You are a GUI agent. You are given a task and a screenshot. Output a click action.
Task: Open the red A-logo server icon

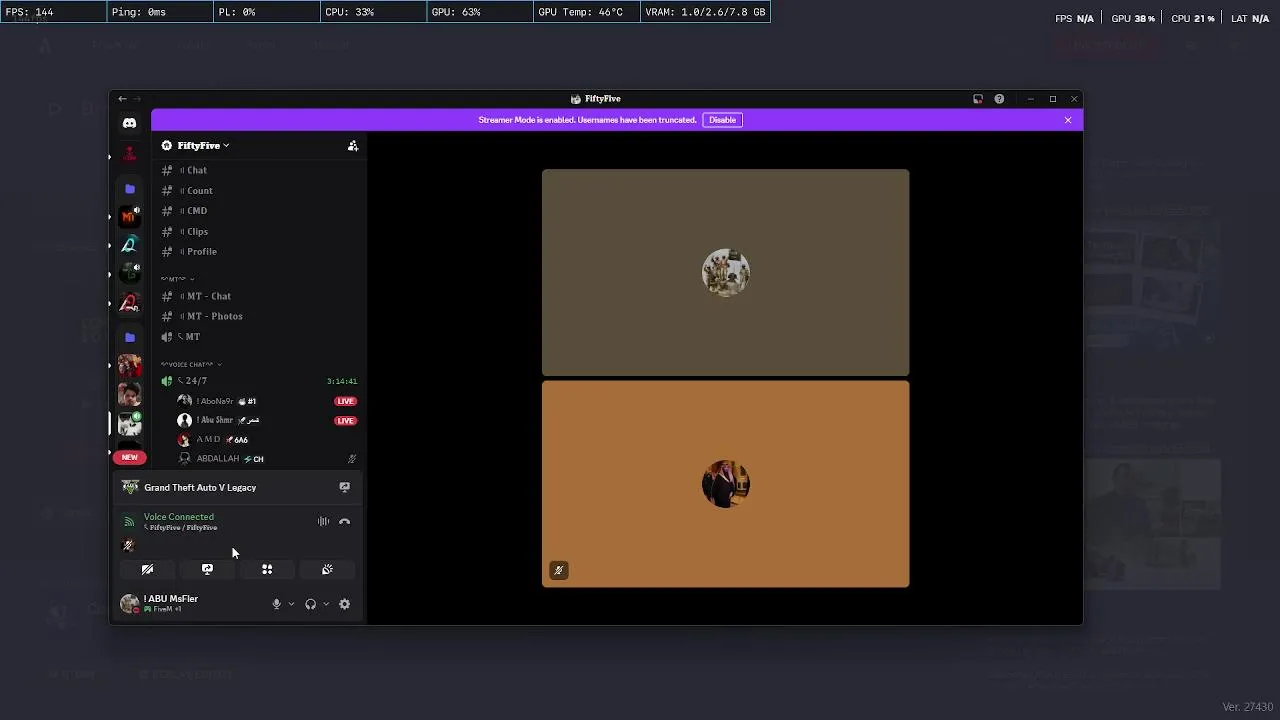click(x=129, y=301)
